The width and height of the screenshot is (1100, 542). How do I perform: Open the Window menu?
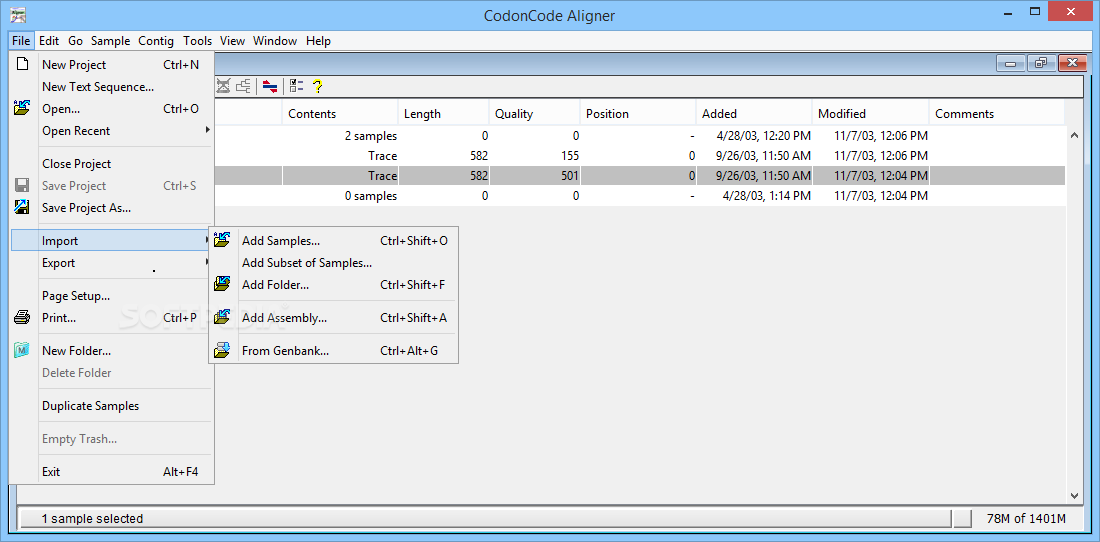275,41
